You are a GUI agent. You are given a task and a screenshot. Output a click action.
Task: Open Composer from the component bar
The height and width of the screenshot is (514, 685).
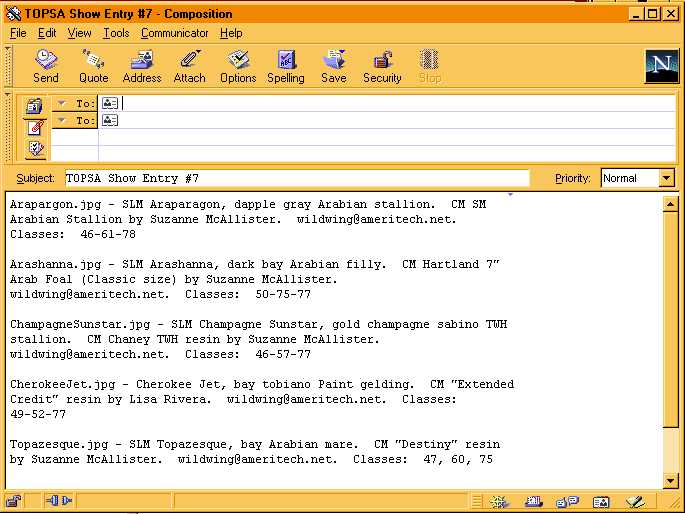click(635, 502)
